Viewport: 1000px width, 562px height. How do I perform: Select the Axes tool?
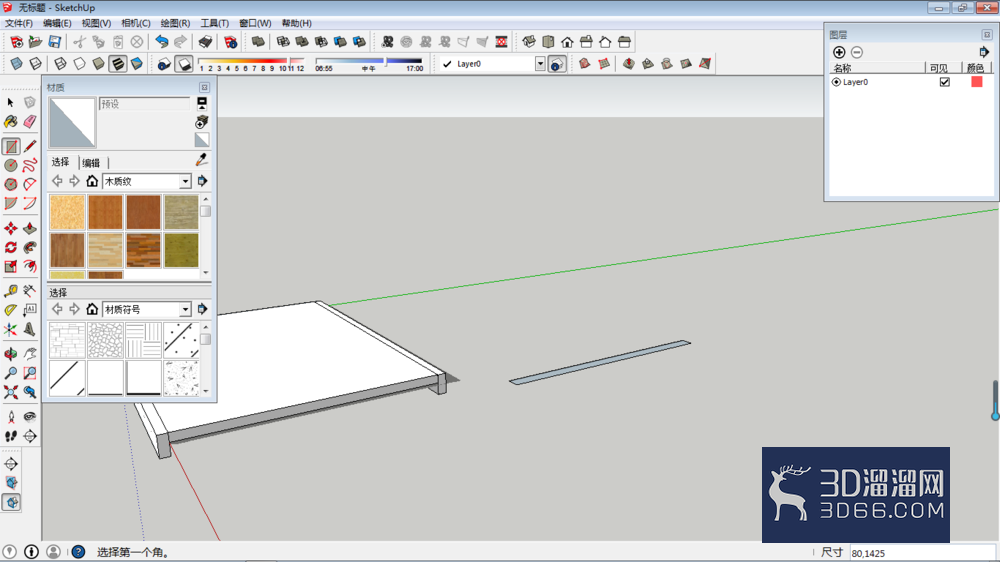pos(11,330)
